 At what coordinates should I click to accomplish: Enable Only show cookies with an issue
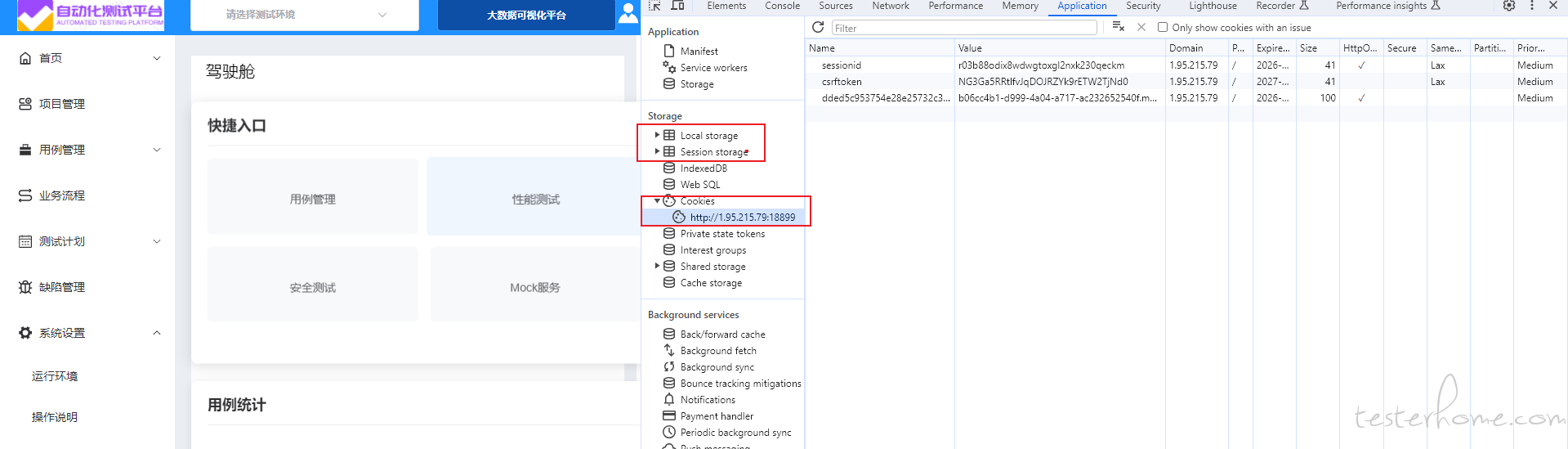click(x=1163, y=28)
